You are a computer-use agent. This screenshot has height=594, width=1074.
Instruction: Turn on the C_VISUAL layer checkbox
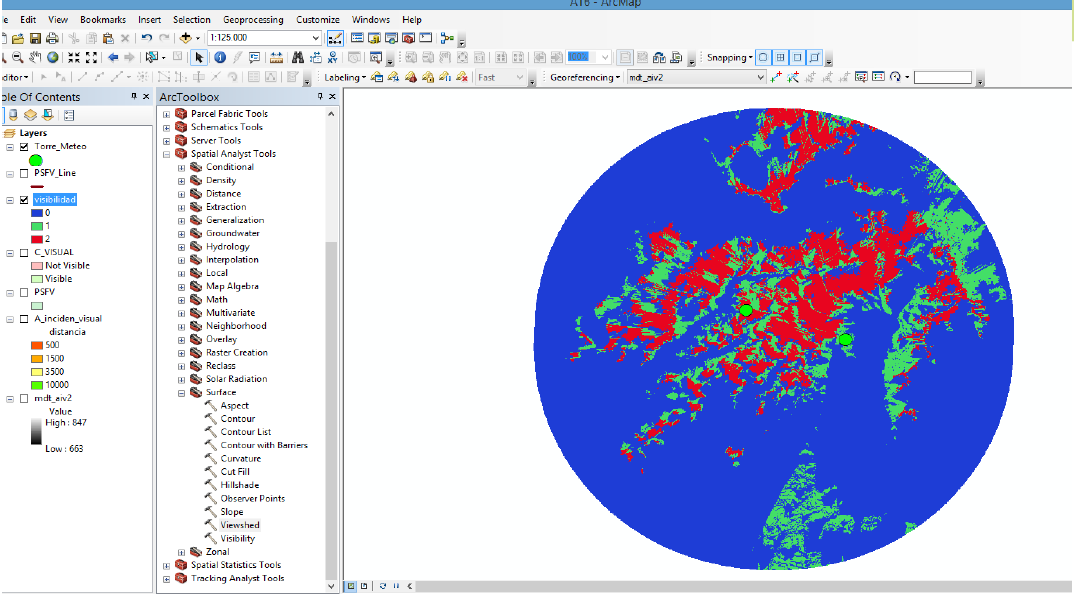pos(24,253)
